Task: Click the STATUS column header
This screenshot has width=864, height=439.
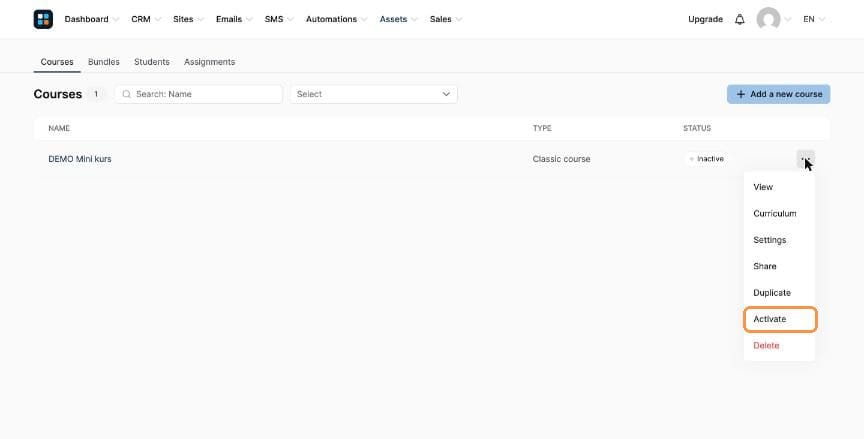Action: click(x=697, y=128)
